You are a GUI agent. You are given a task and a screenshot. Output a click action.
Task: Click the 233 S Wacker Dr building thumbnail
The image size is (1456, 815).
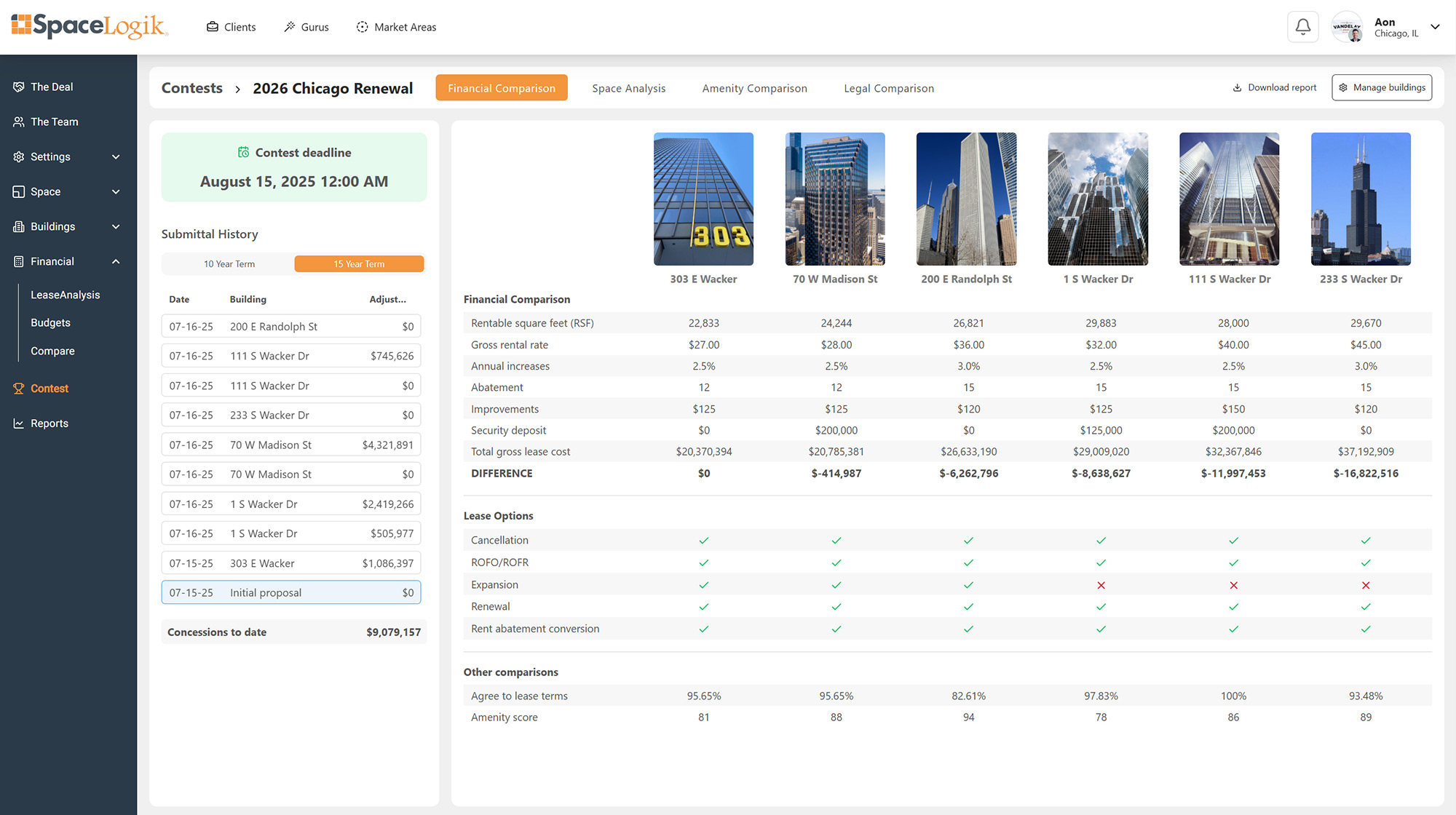coord(1360,199)
